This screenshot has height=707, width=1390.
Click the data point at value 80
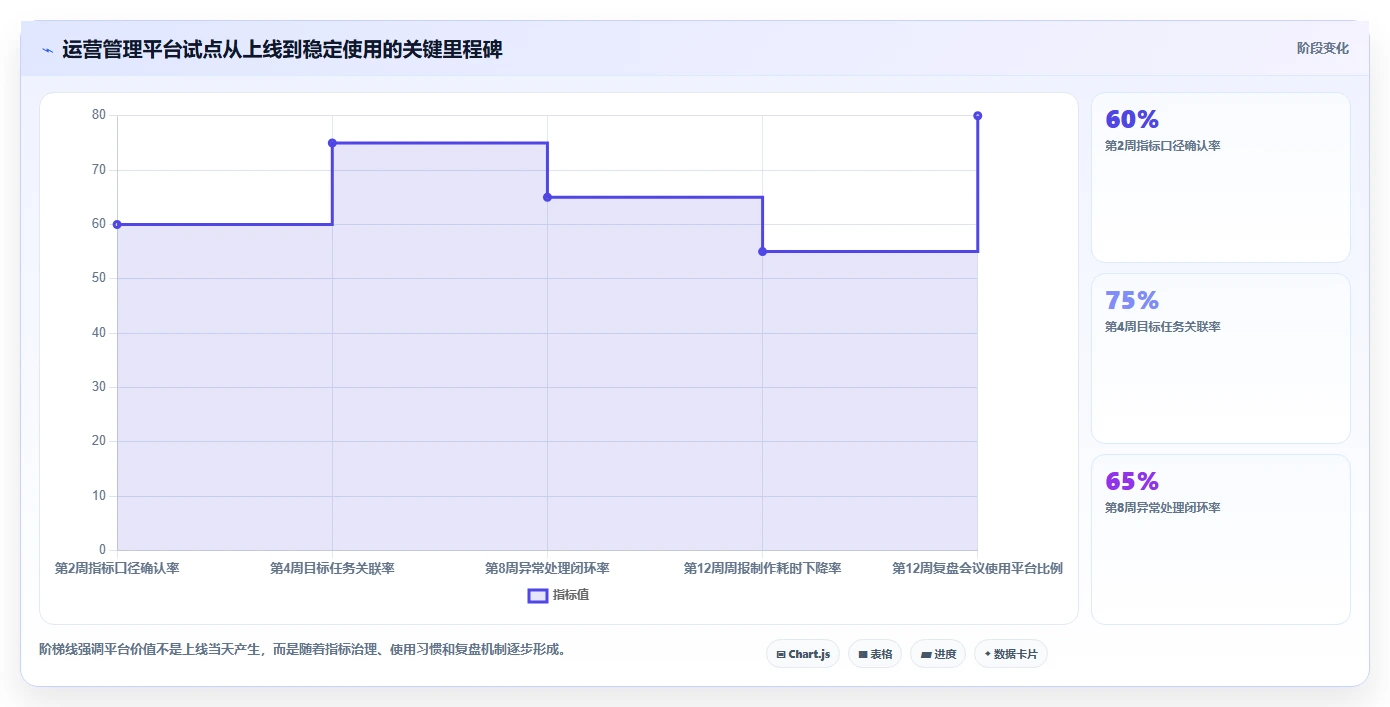pos(977,116)
